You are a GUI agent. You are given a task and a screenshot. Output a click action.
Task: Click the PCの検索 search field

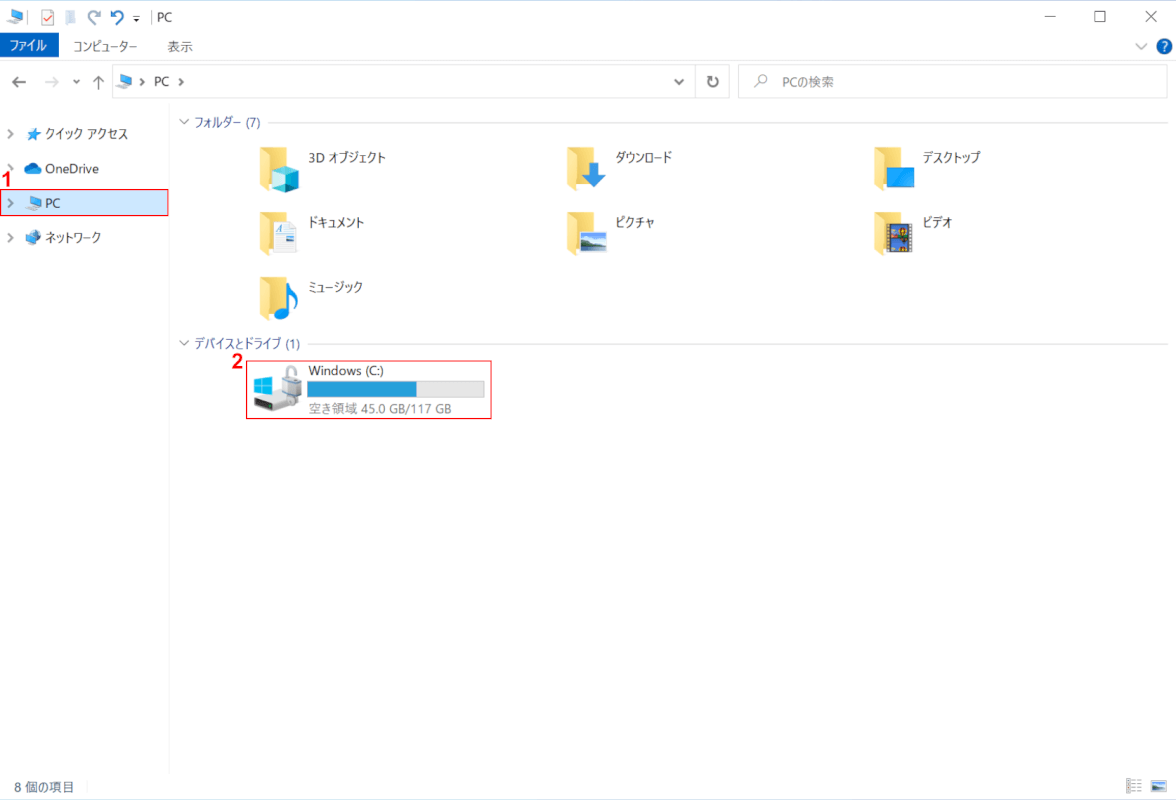tap(950, 82)
